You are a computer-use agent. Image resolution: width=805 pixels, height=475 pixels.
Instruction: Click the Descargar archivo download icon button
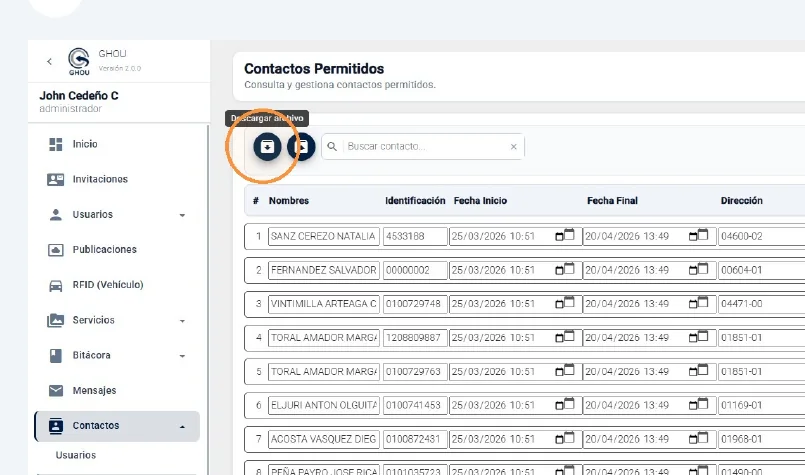(267, 147)
